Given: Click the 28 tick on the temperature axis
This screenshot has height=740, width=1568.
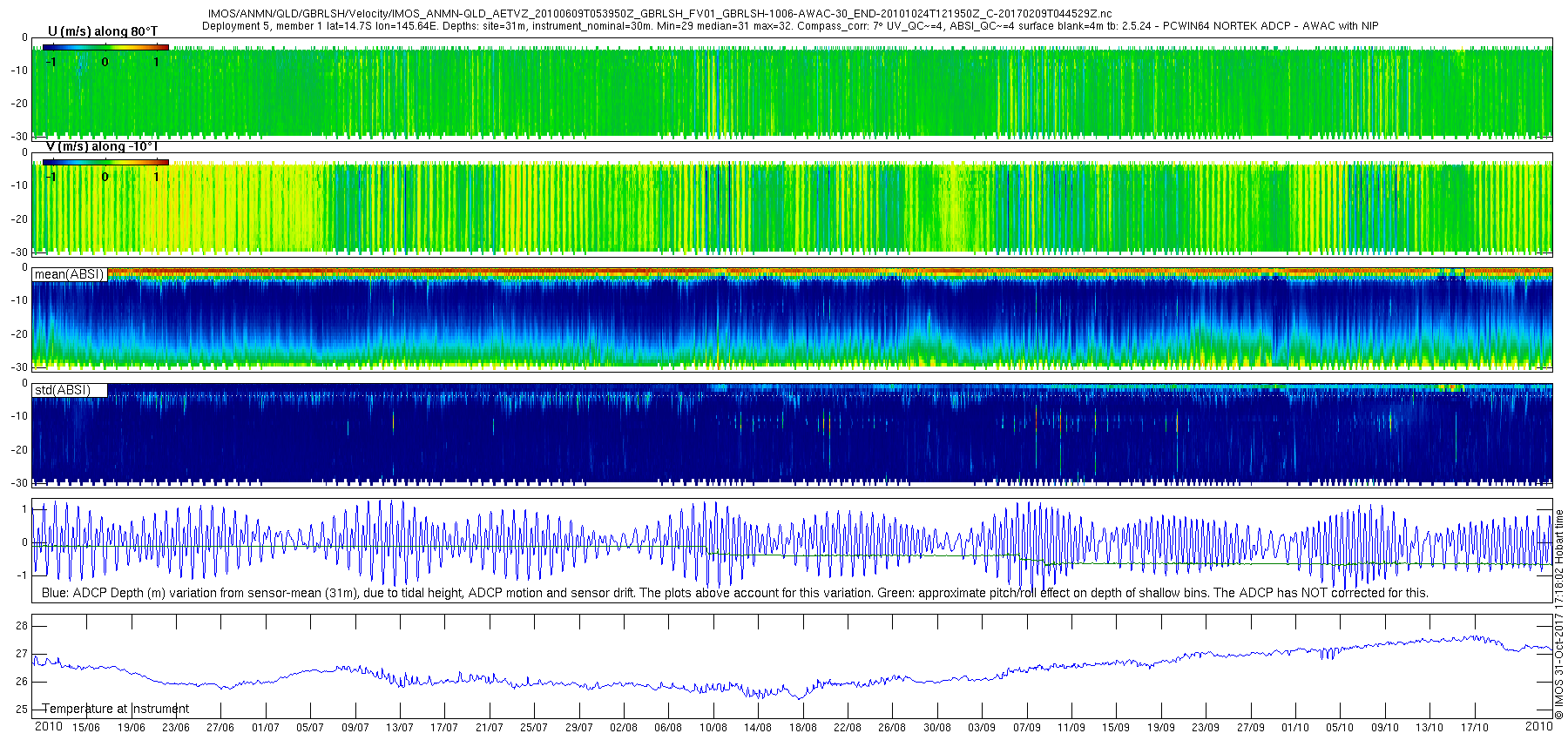Looking at the screenshot, I should (22, 626).
